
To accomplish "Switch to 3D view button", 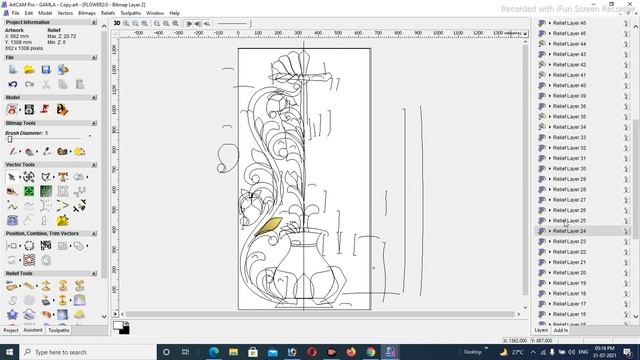I will click(117, 23).
